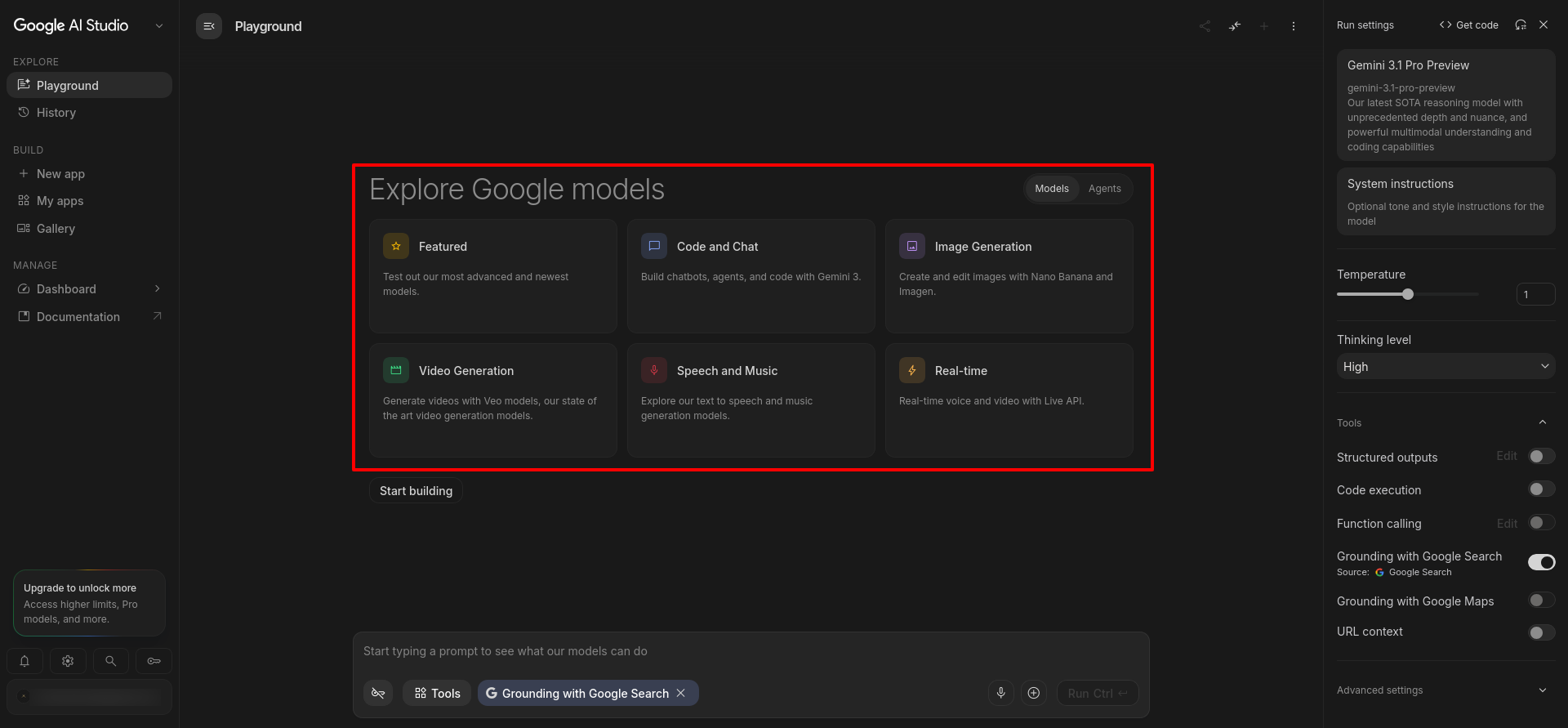
Task: Remove Grounding with Google Search chip
Action: coord(681,693)
